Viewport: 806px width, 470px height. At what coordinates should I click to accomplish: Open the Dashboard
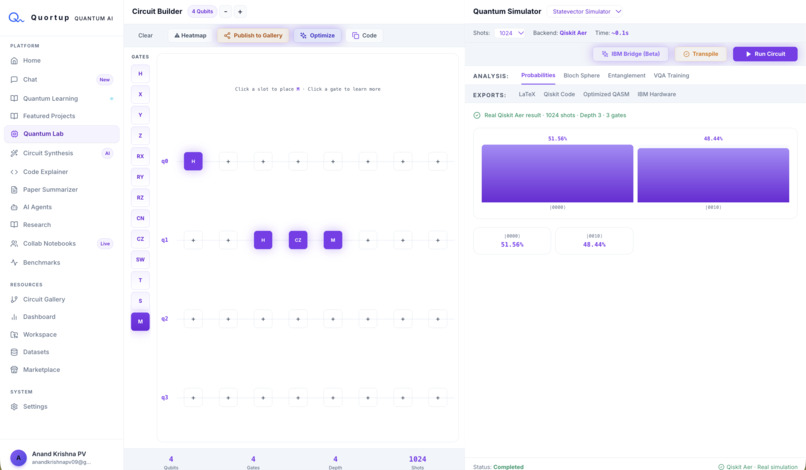[62, 317]
